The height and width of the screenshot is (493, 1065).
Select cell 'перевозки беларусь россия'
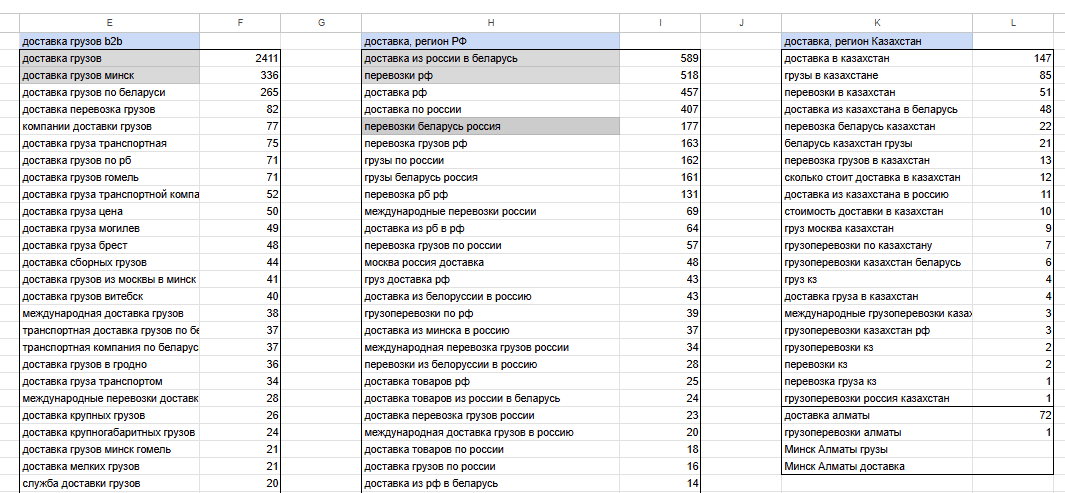(x=491, y=126)
